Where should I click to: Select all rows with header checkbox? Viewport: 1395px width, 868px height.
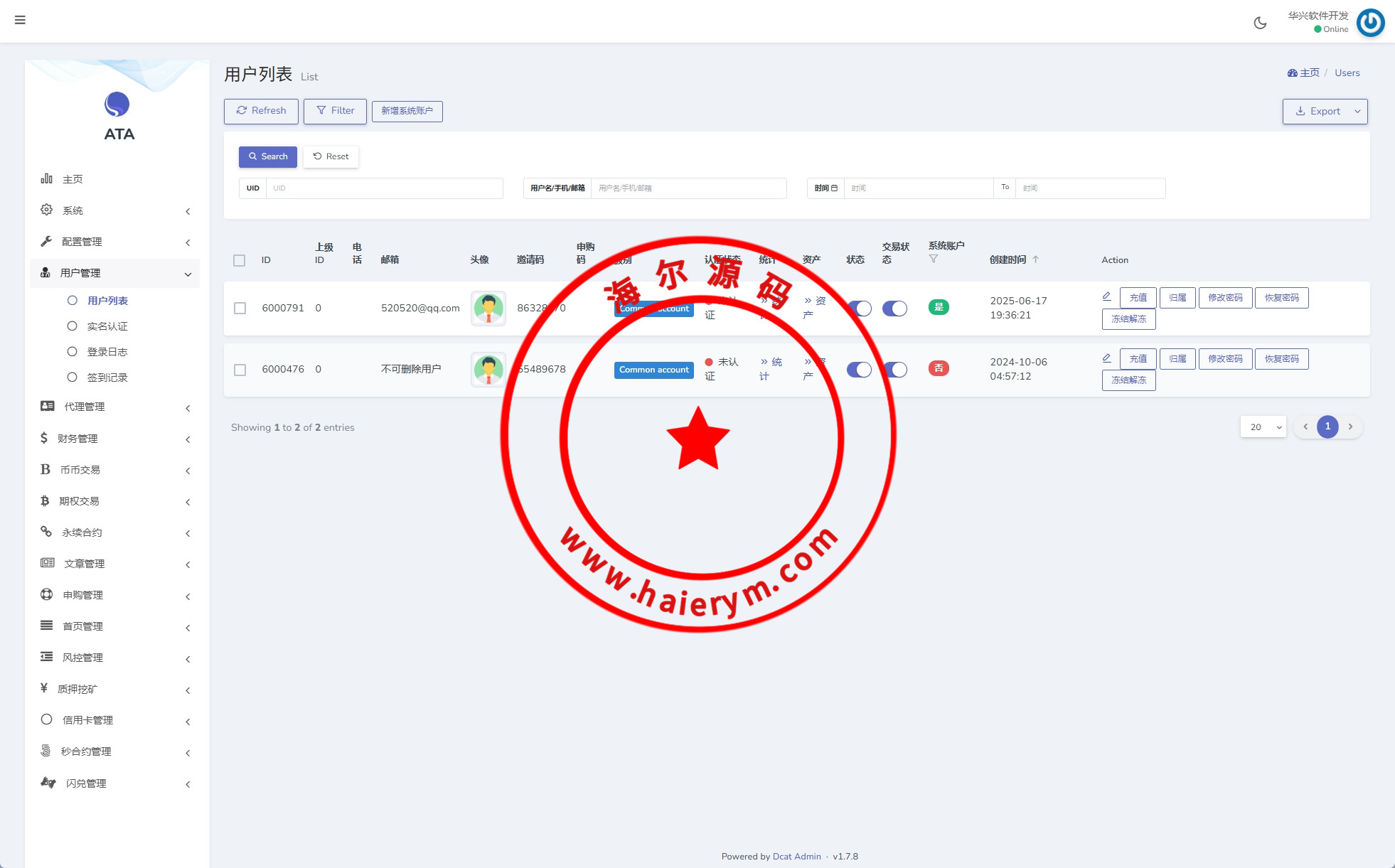(x=240, y=260)
